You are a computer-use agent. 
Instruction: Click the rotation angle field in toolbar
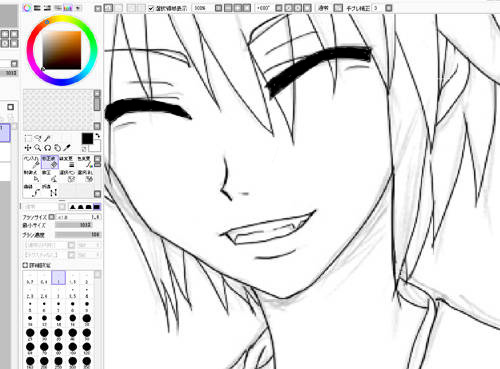264,8
